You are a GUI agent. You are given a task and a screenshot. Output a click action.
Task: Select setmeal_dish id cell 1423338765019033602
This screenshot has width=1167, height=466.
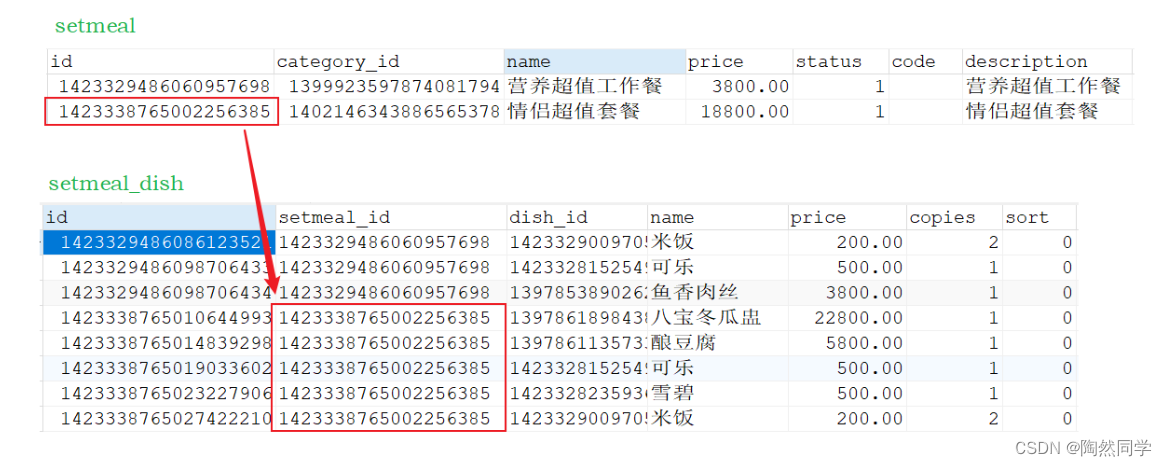(159, 368)
